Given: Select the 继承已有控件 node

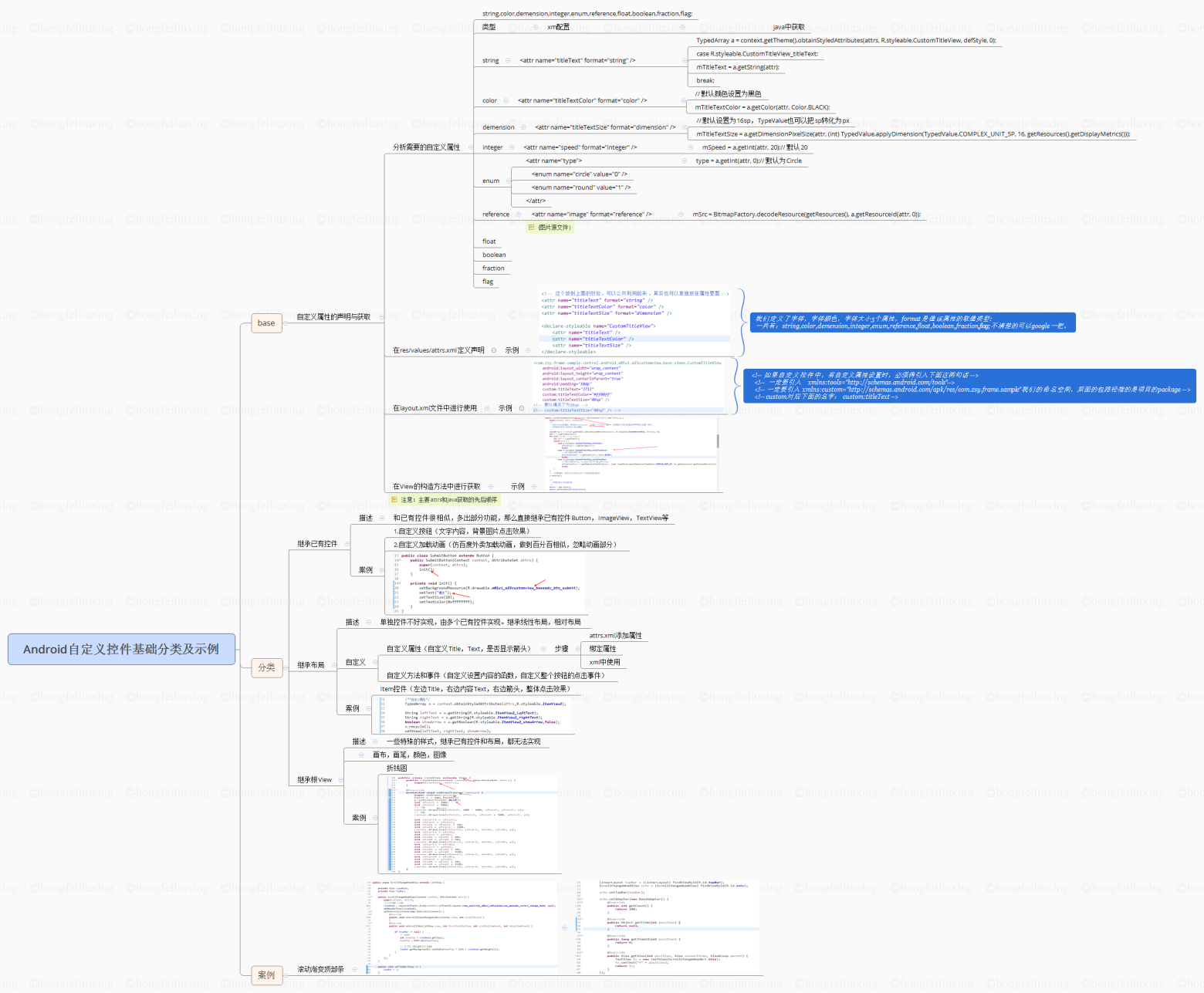Looking at the screenshot, I should pos(317,544).
